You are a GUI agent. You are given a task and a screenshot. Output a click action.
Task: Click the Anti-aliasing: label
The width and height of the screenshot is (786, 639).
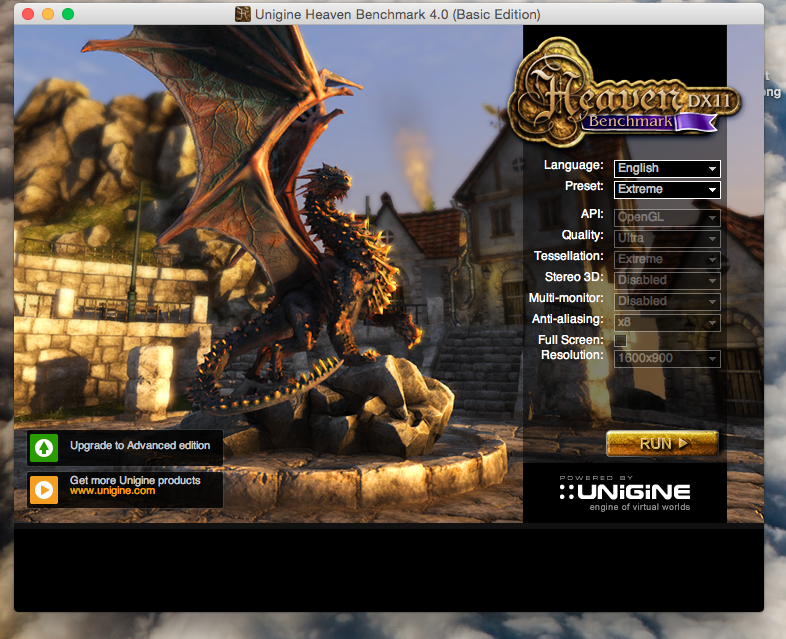click(567, 319)
